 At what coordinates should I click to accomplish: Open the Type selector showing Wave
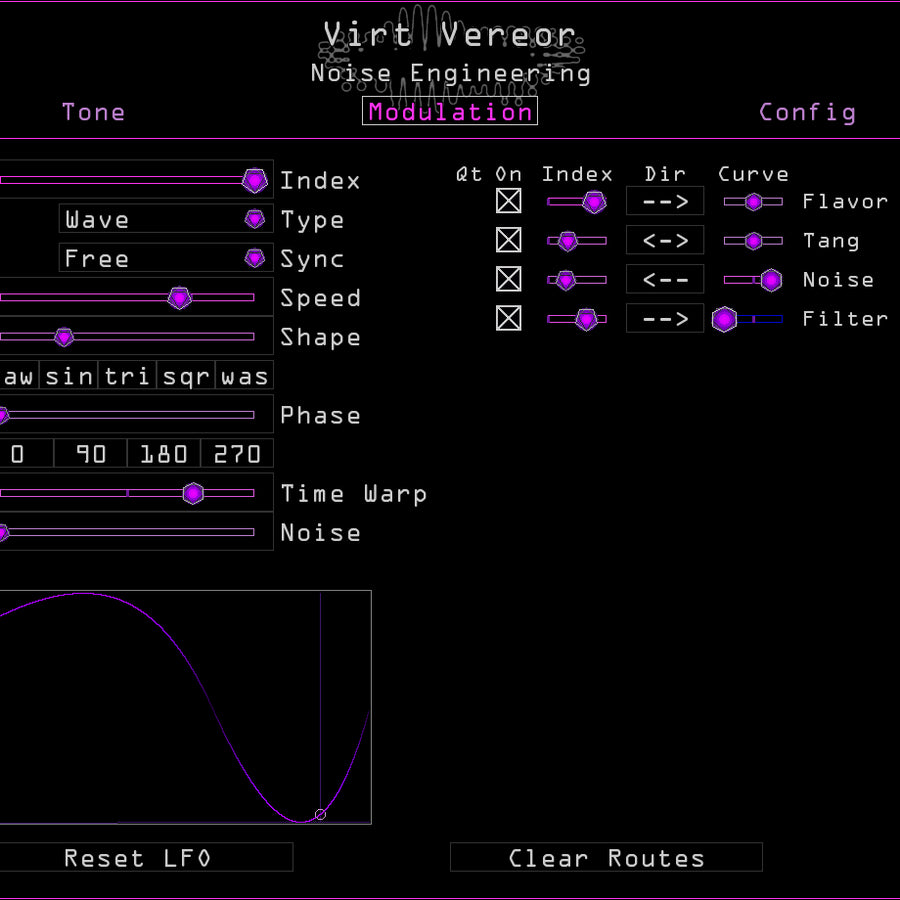click(165, 220)
